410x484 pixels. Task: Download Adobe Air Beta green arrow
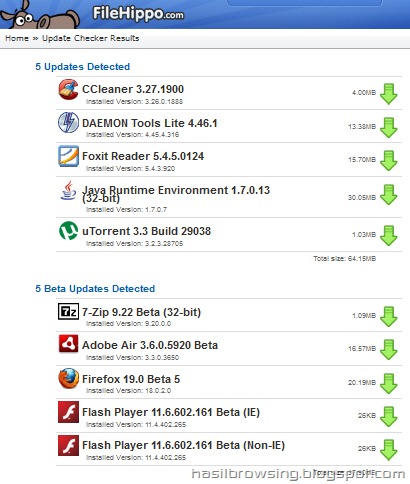pyautogui.click(x=389, y=349)
